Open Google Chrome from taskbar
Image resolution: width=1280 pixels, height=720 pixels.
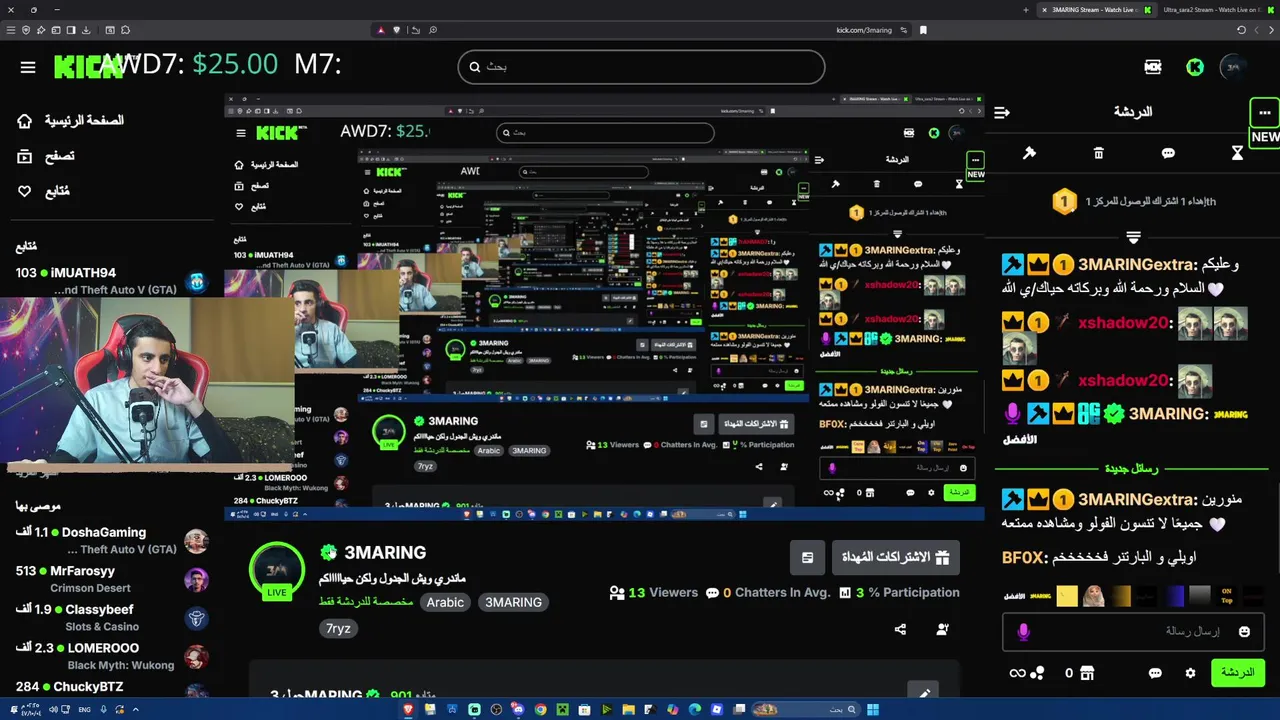pyautogui.click(x=540, y=710)
